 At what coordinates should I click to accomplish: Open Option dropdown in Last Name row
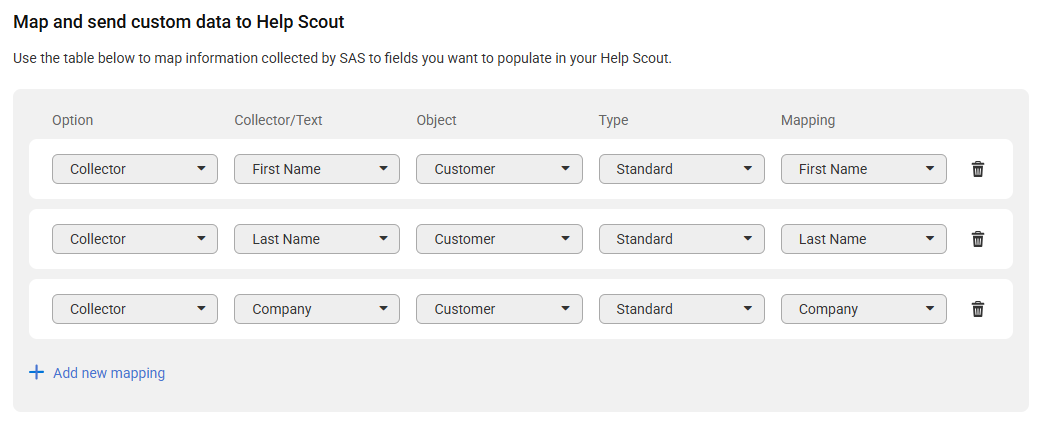135,239
